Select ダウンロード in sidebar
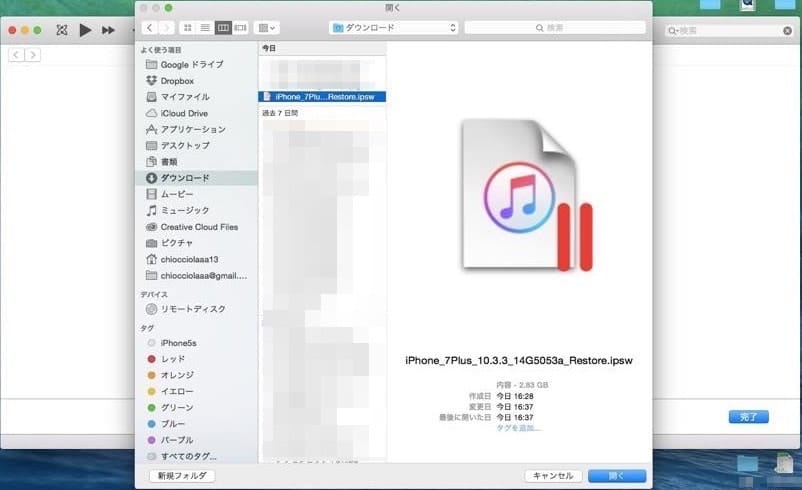 [x=196, y=178]
